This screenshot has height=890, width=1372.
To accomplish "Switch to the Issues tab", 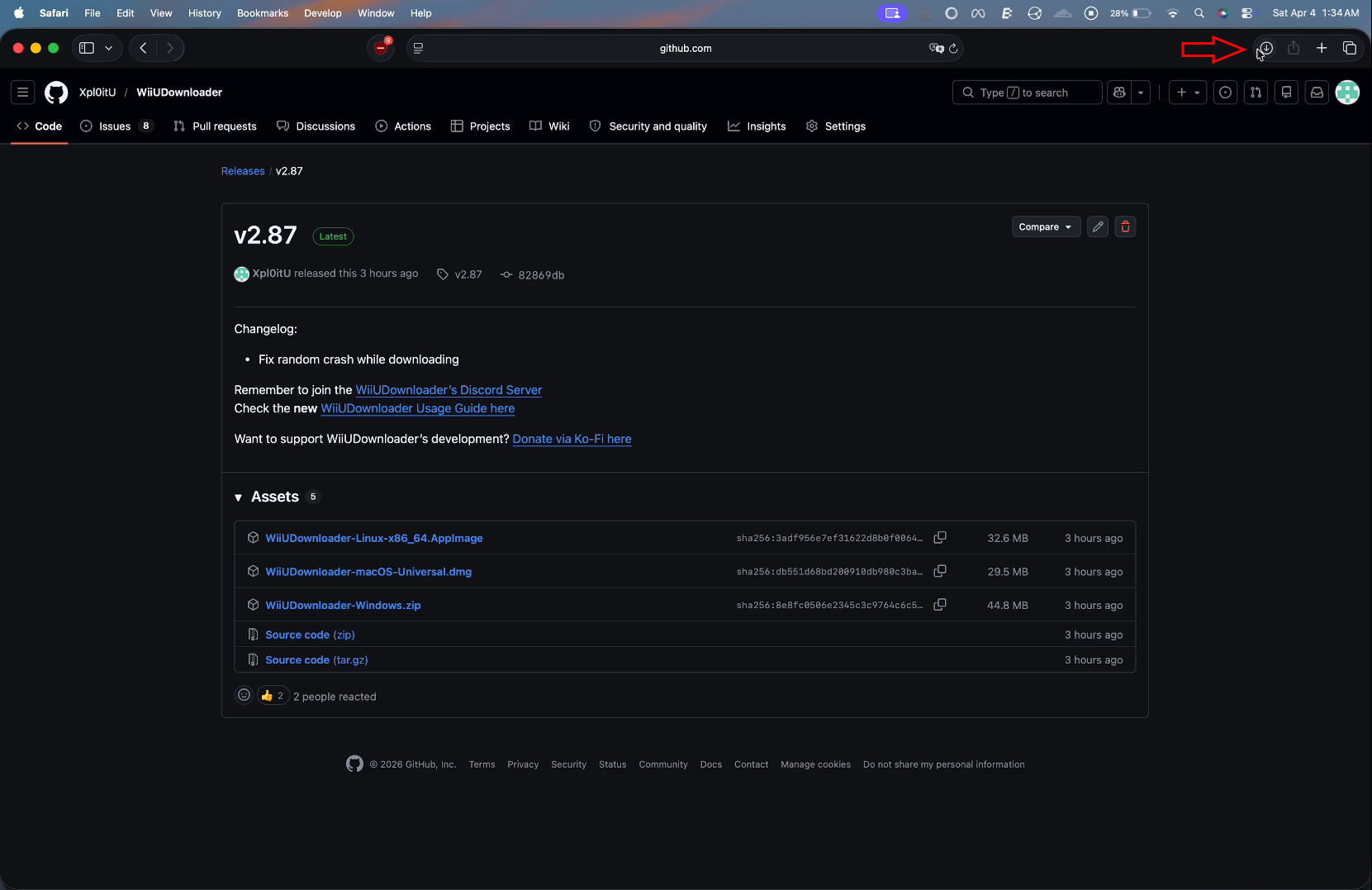I will click(115, 126).
